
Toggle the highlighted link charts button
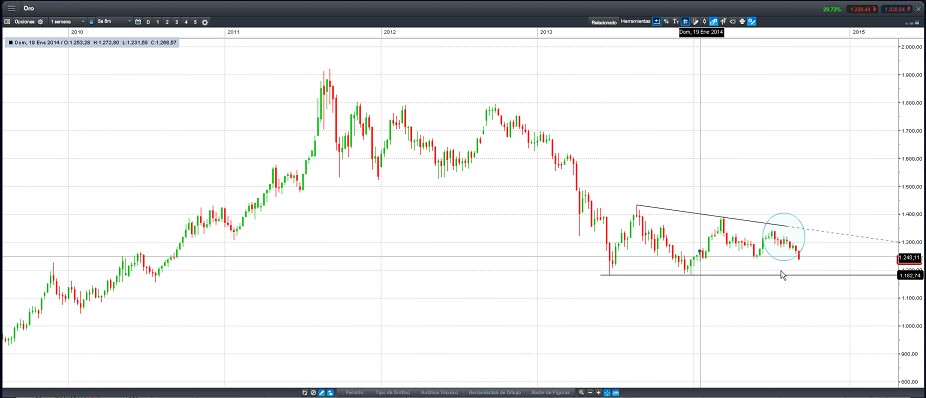tap(713, 21)
